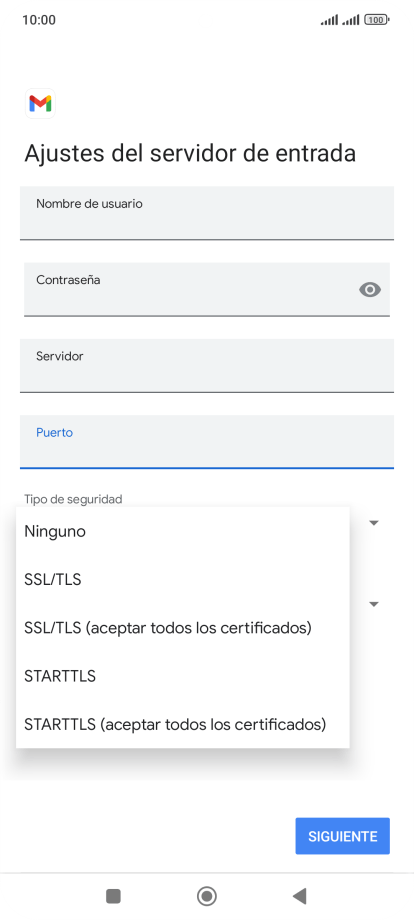Tap the SIGUIENTE button

[x=342, y=836]
